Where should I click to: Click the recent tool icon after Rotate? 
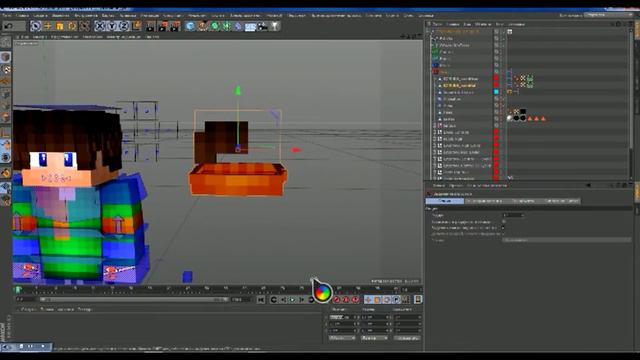pyautogui.click(x=84, y=26)
